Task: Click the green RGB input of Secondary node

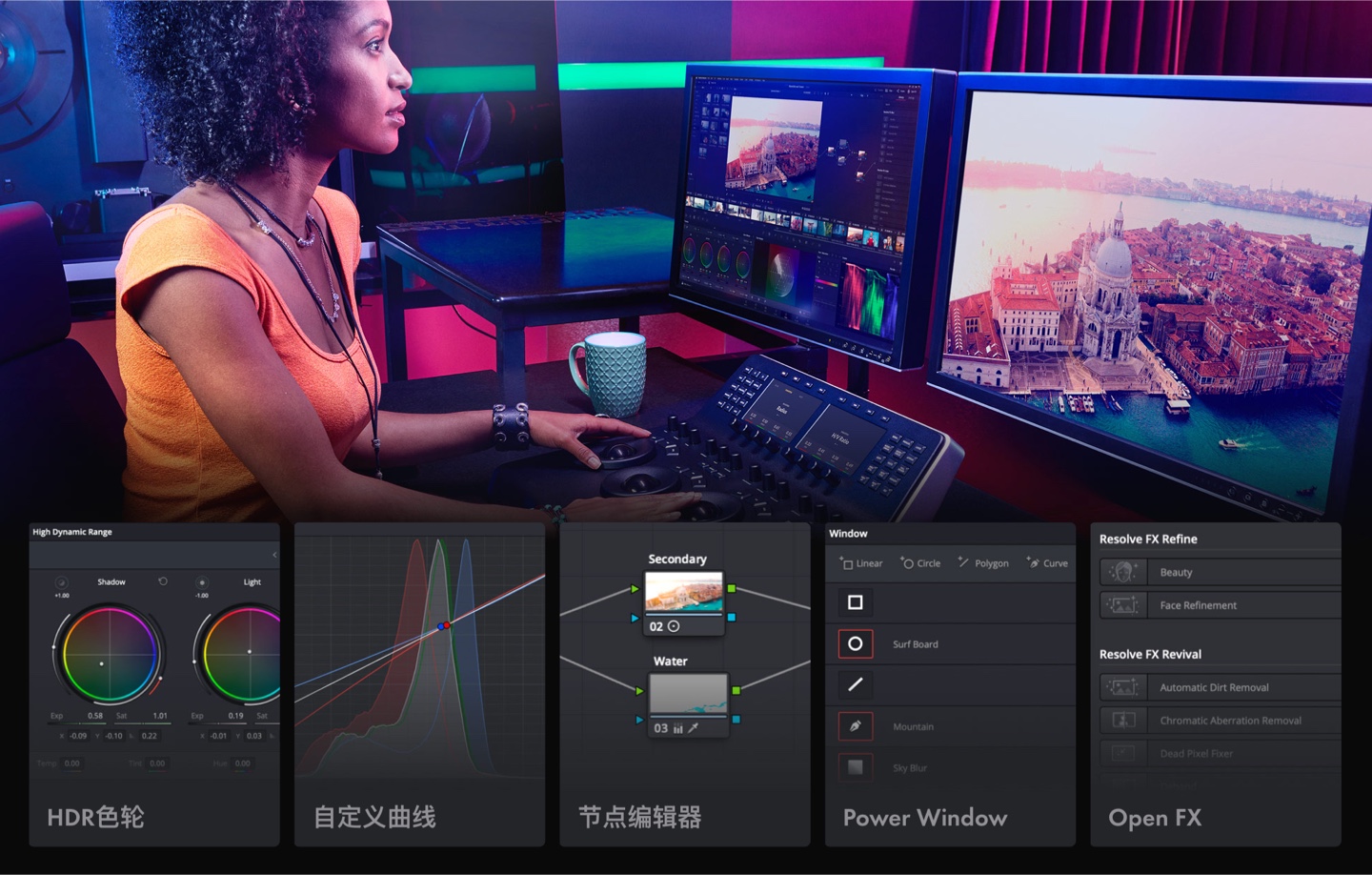Action: pos(635,589)
